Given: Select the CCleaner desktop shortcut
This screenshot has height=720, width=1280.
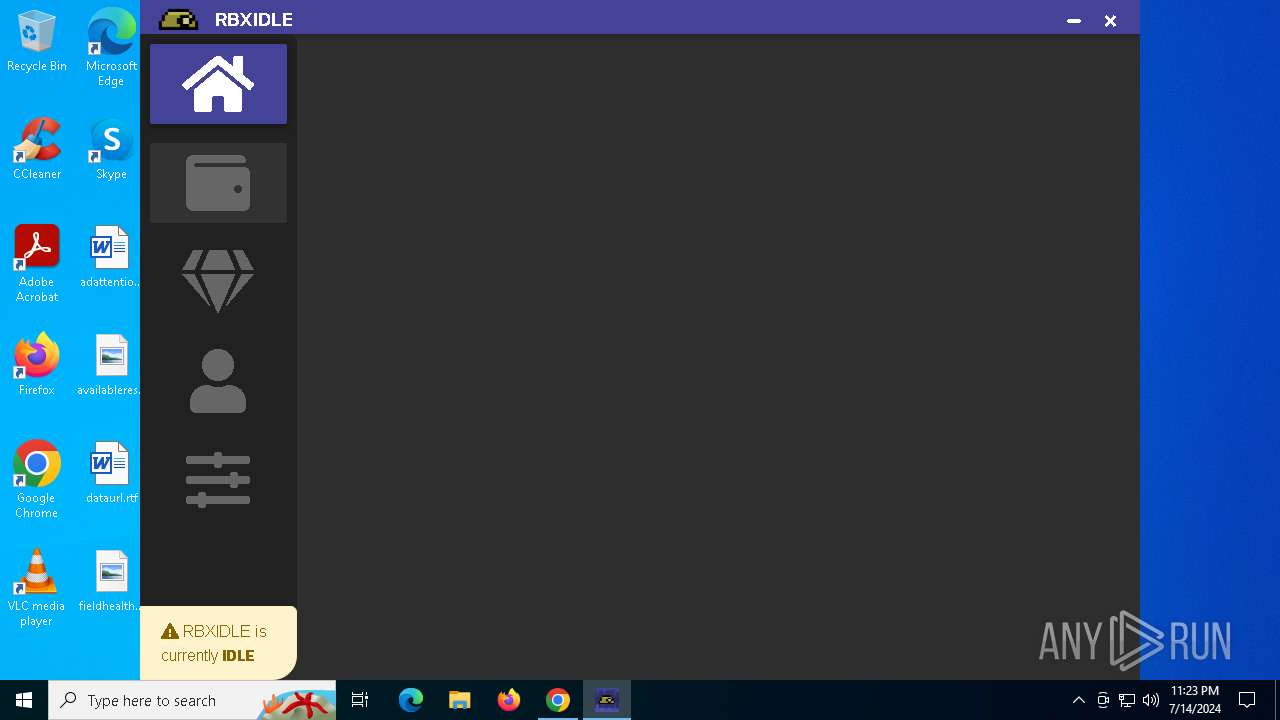Looking at the screenshot, I should point(37,150).
